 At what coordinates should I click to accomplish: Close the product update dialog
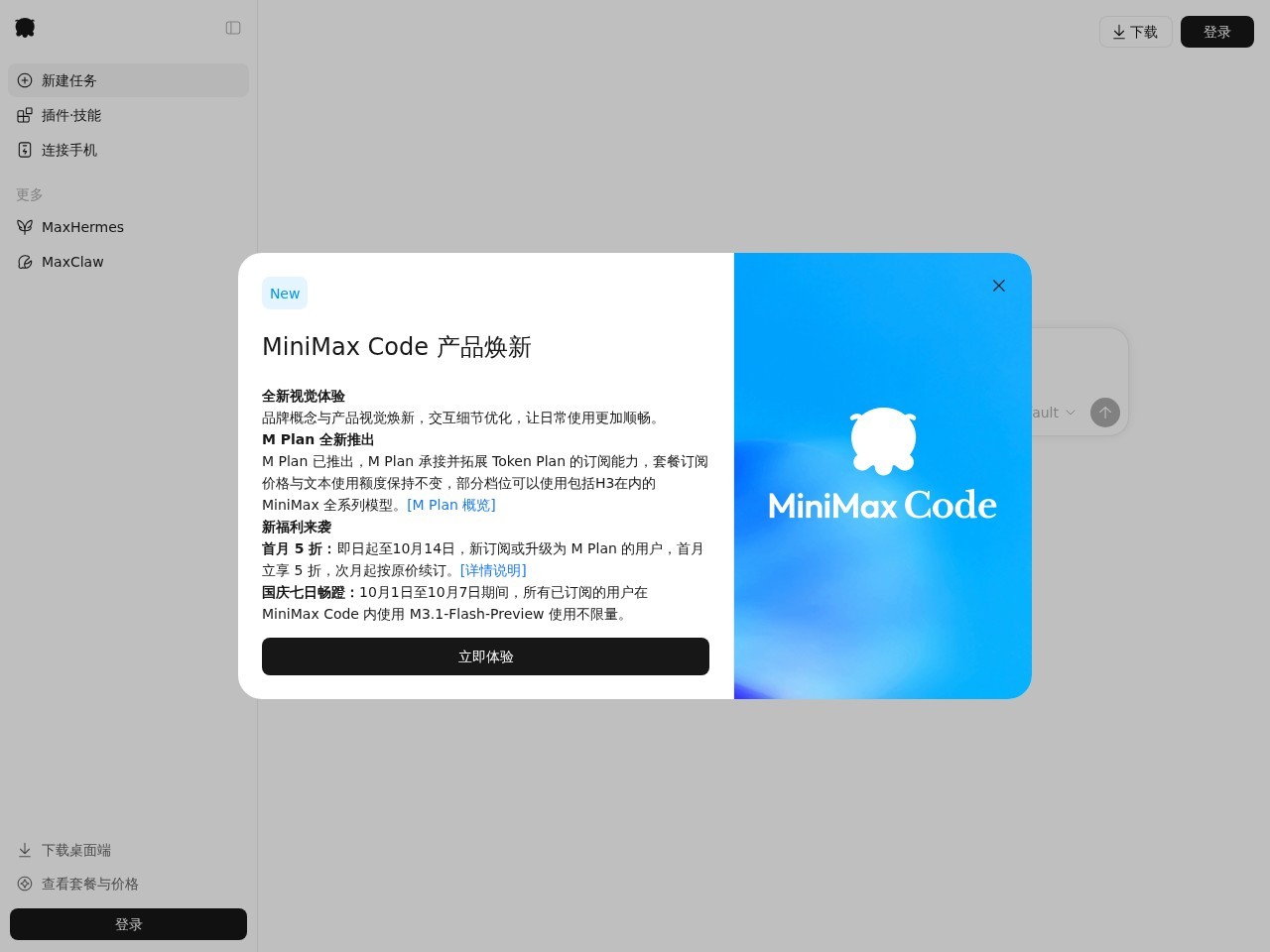[x=999, y=286]
